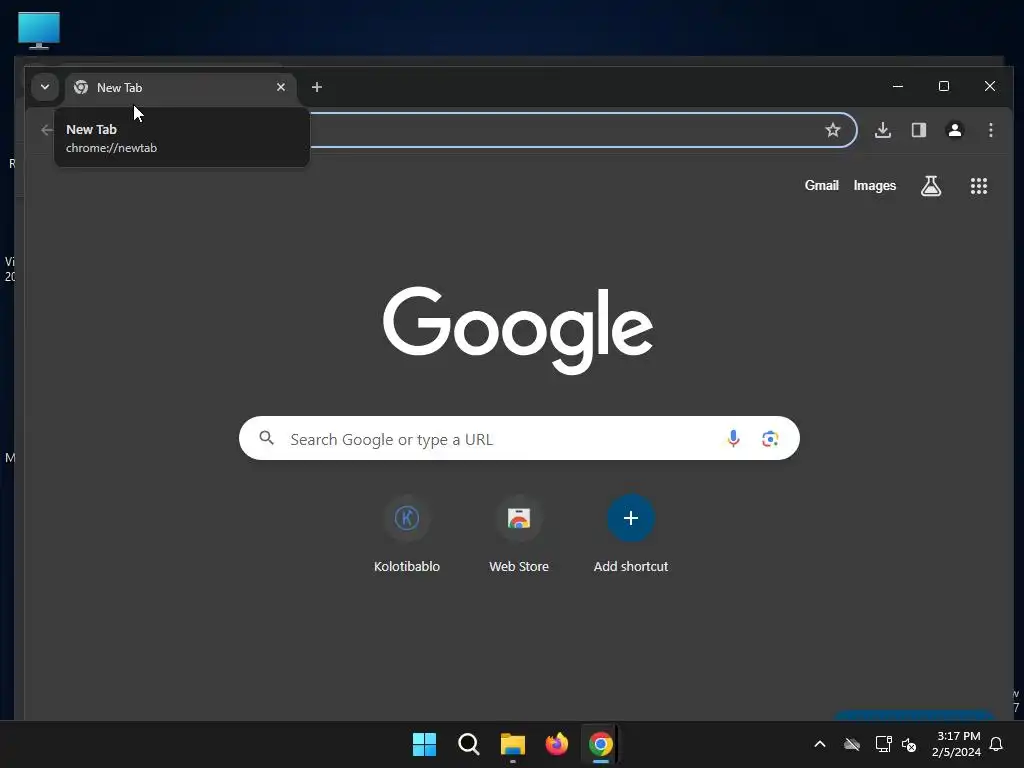This screenshot has height=768, width=1024.
Task: Open File Explorer from taskbar
Action: [x=513, y=744]
